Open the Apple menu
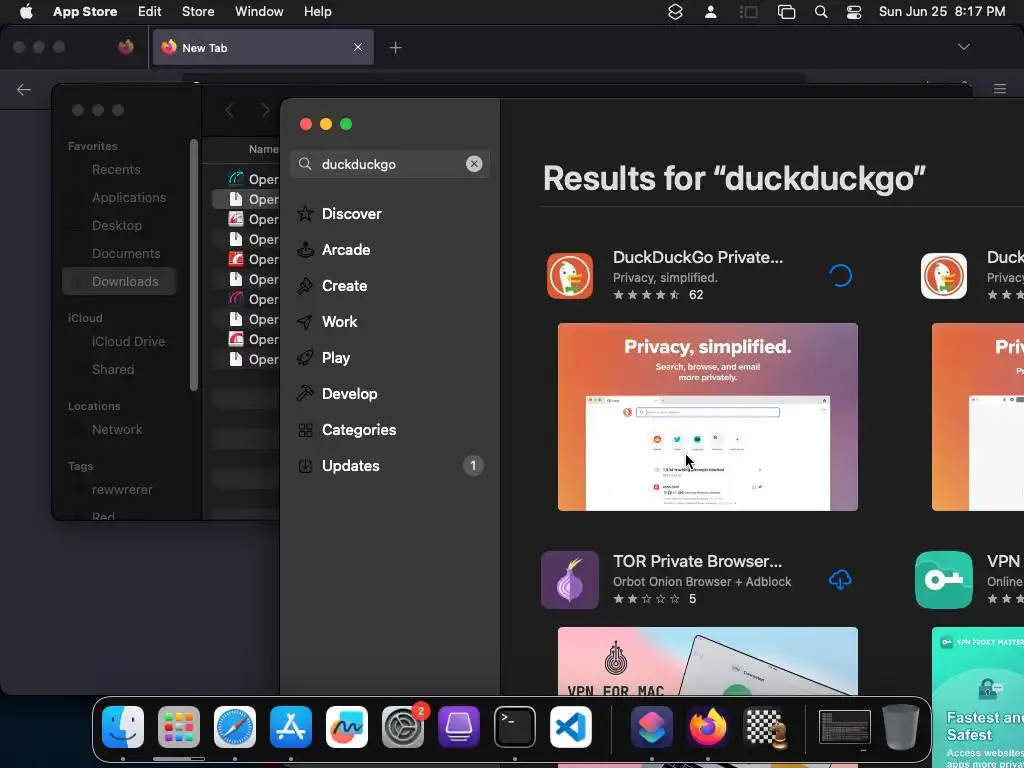Viewport: 1024px width, 768px height. pyautogui.click(x=26, y=11)
